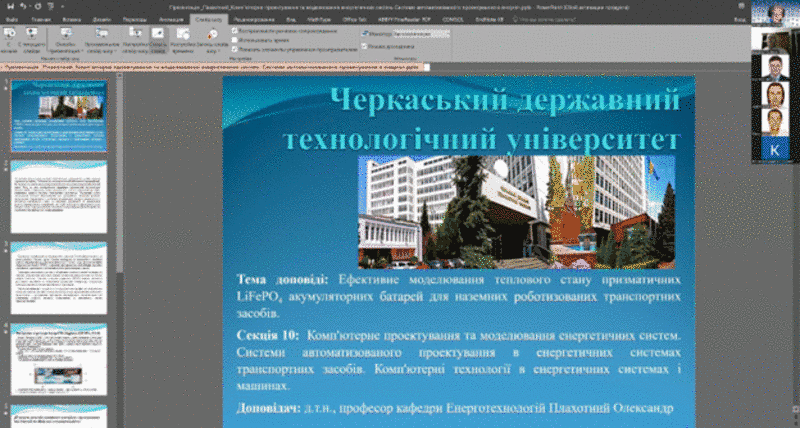Toggle the Show Media Controls checkbox

pyautogui.click(x=235, y=46)
